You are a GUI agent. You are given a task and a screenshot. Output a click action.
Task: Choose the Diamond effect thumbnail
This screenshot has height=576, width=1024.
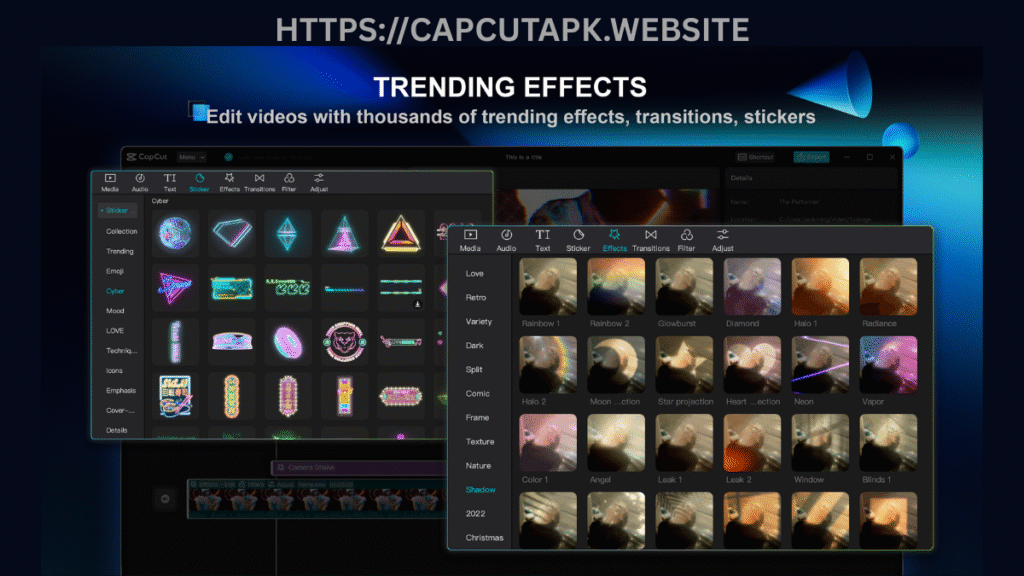[x=752, y=286]
